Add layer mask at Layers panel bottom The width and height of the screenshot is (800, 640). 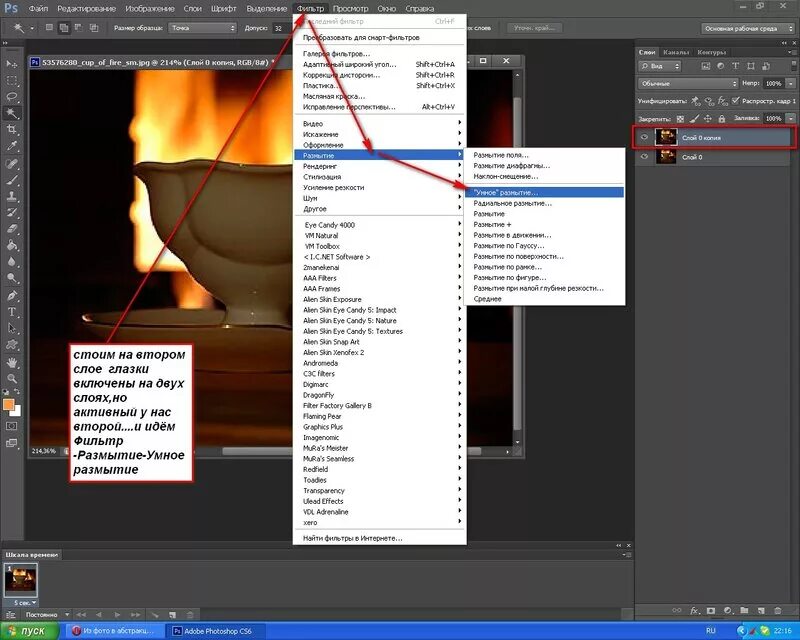click(x=711, y=610)
